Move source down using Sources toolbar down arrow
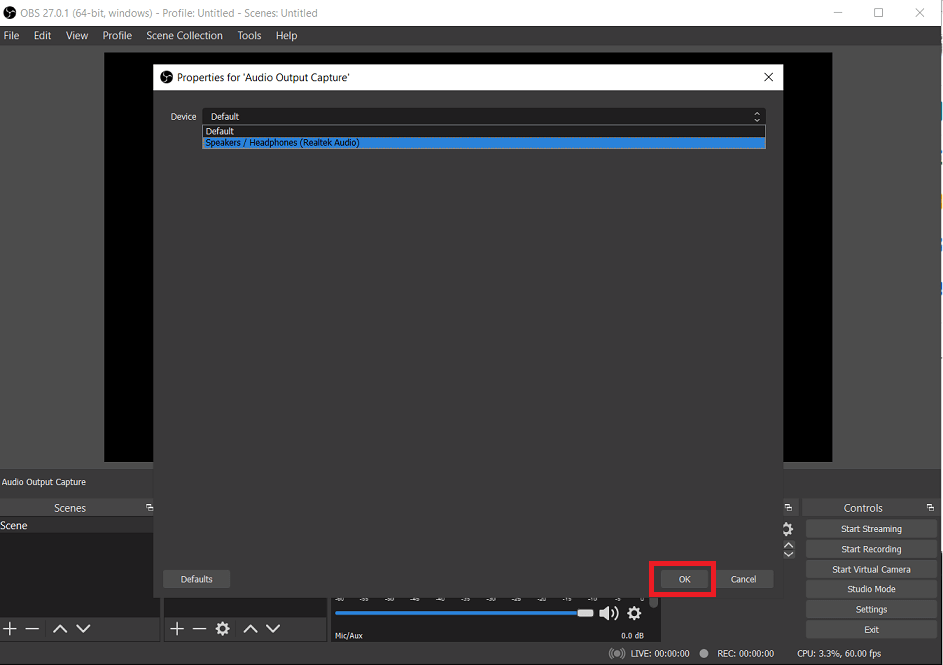Image resolution: width=943 pixels, height=665 pixels. pos(273,629)
